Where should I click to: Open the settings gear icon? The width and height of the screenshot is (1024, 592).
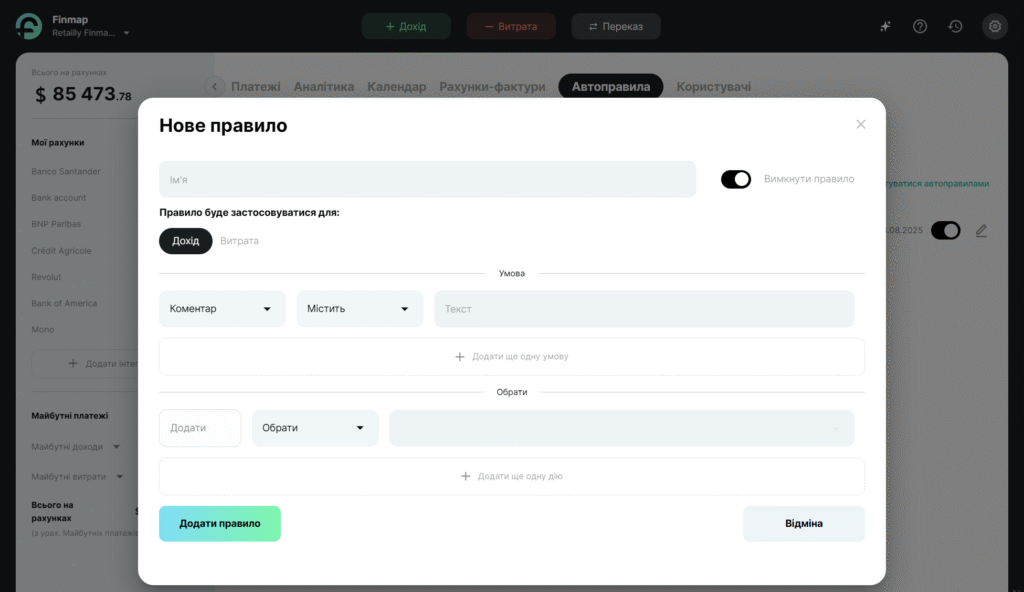tap(993, 27)
